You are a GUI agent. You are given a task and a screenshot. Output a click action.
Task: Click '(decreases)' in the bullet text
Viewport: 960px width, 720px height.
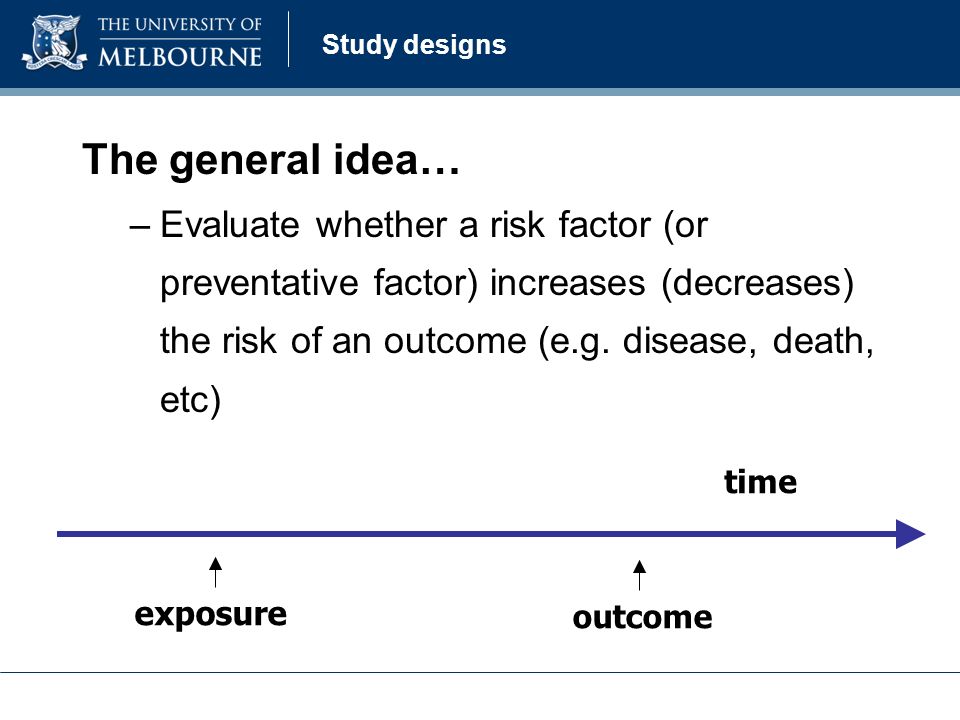(x=758, y=283)
